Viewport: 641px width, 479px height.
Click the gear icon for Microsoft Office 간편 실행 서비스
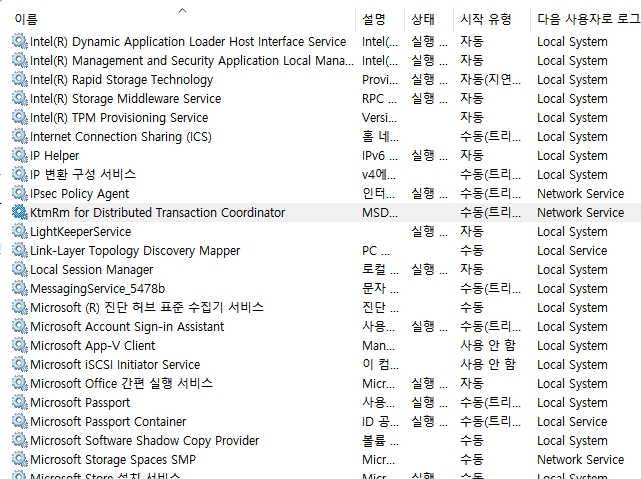(20, 383)
